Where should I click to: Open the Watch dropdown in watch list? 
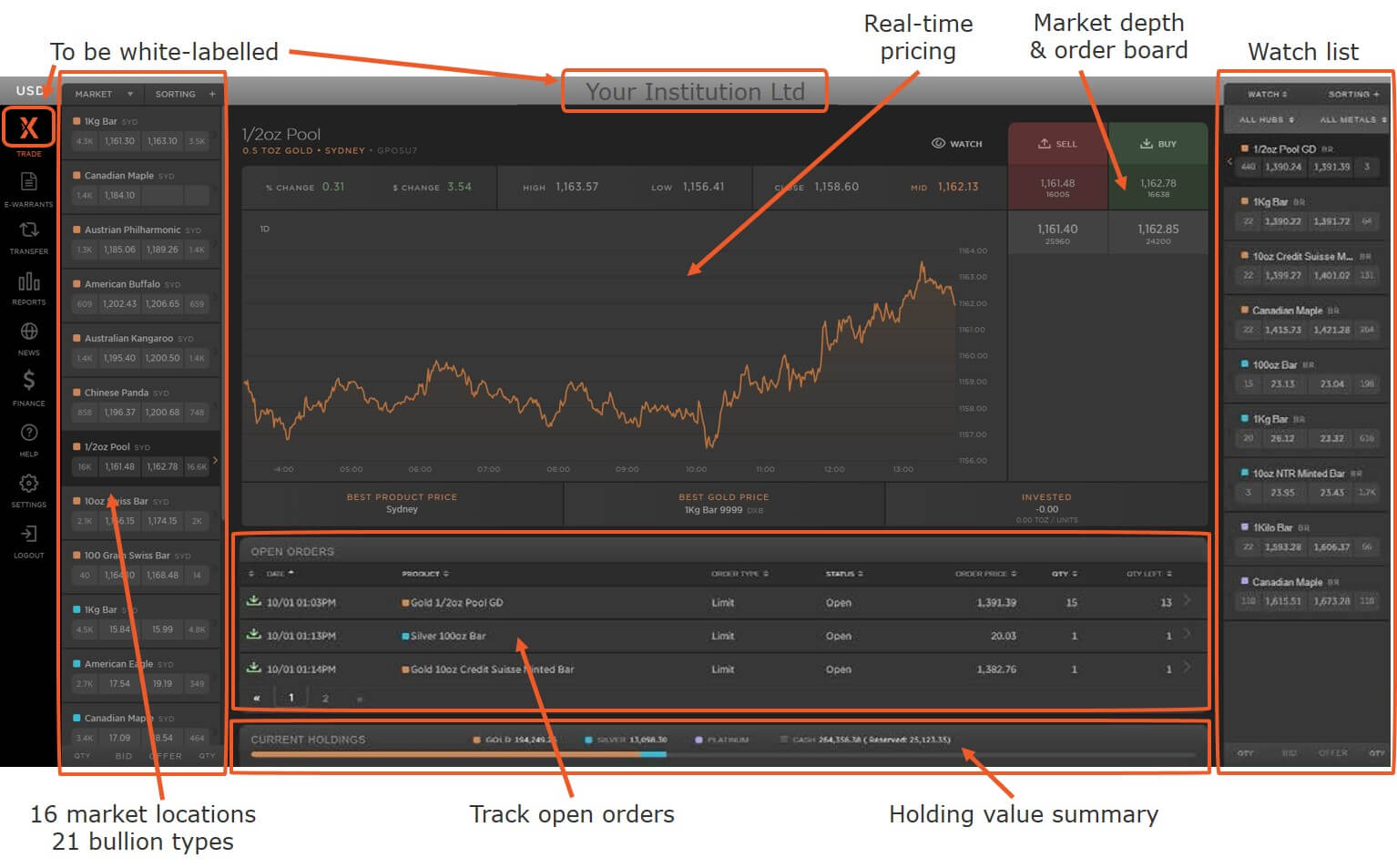1267,94
